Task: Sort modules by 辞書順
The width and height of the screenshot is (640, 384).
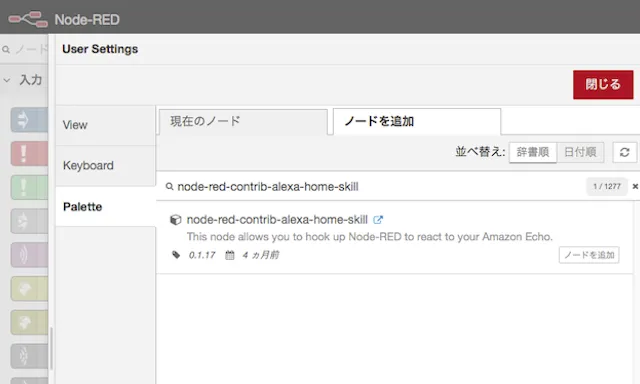Action: pyautogui.click(x=533, y=152)
